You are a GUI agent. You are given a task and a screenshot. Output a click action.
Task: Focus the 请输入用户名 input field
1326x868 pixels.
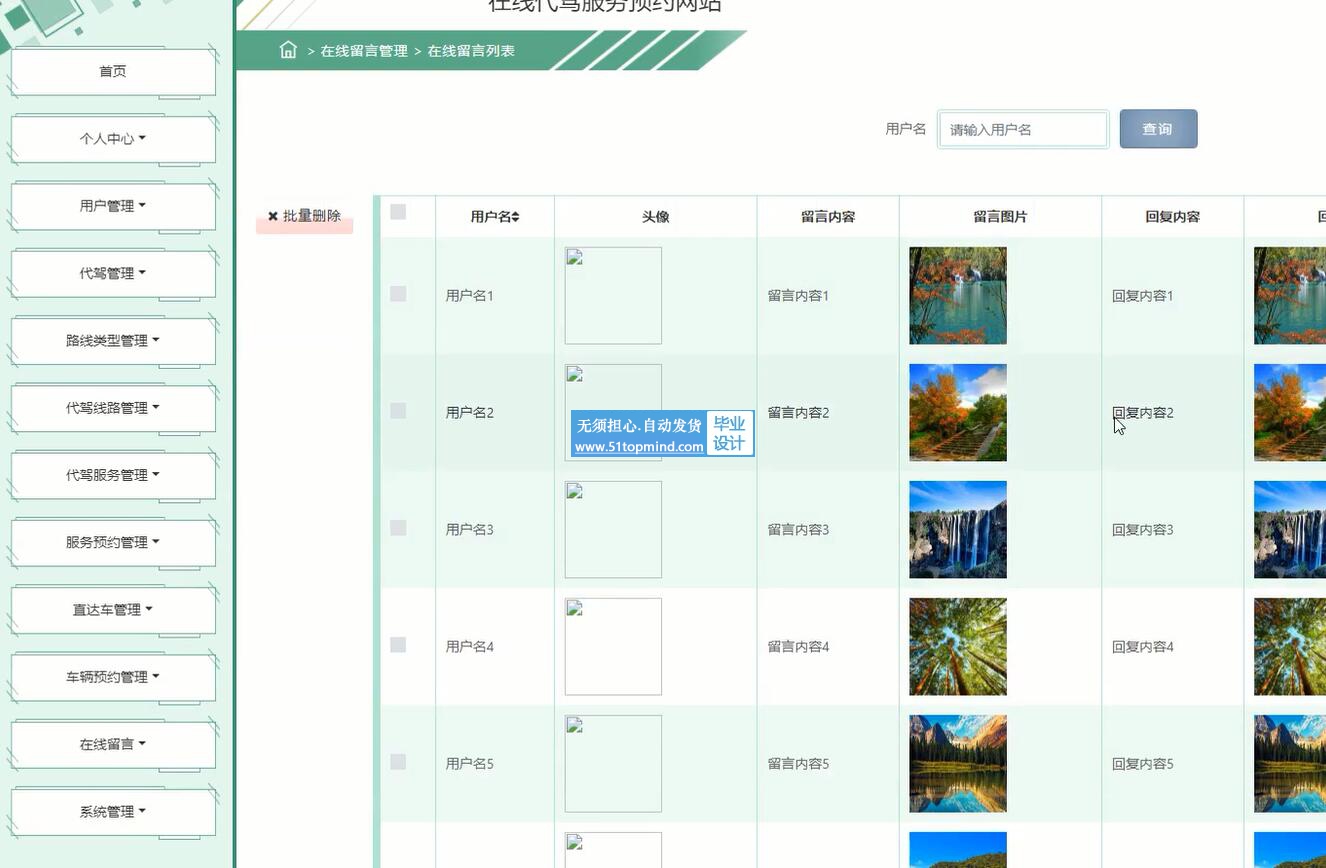[x=1023, y=129]
